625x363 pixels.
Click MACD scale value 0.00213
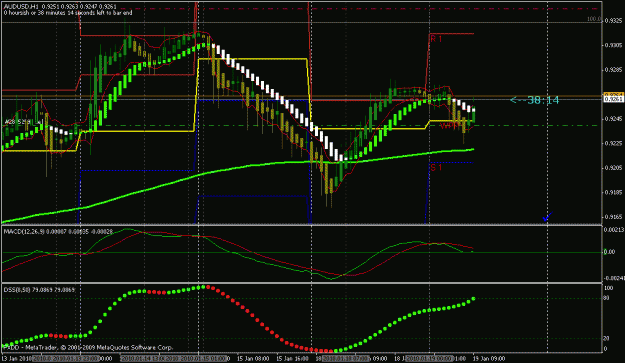[x=614, y=230]
